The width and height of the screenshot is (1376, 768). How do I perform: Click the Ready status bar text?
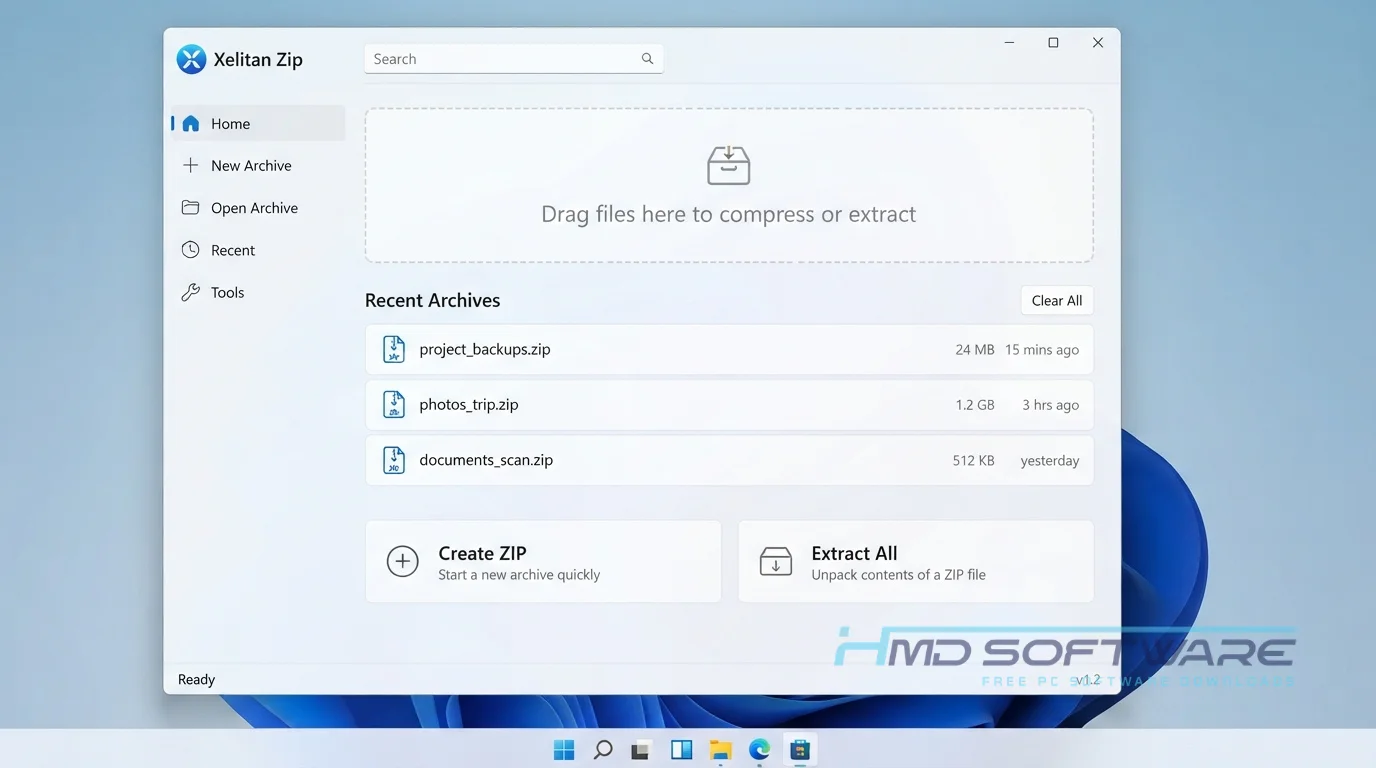click(196, 680)
